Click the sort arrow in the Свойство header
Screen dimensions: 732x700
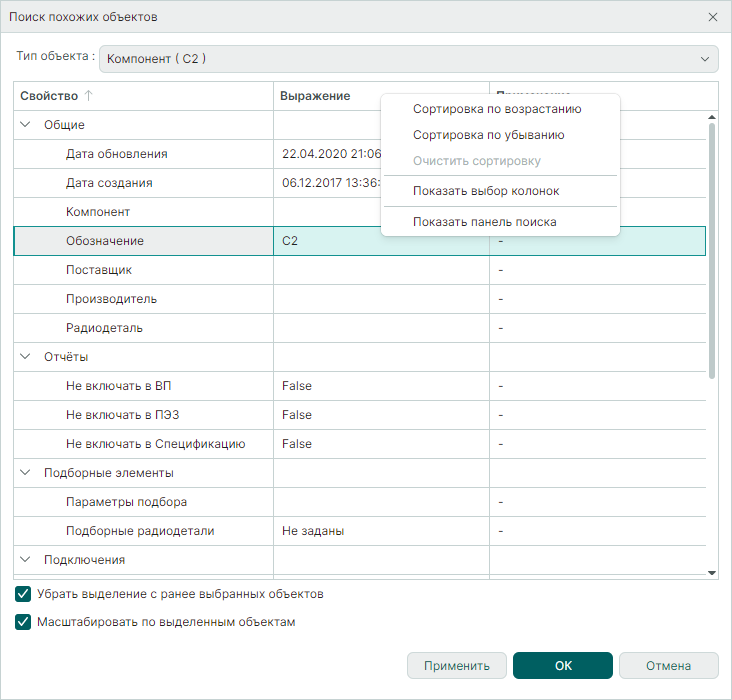(88, 96)
